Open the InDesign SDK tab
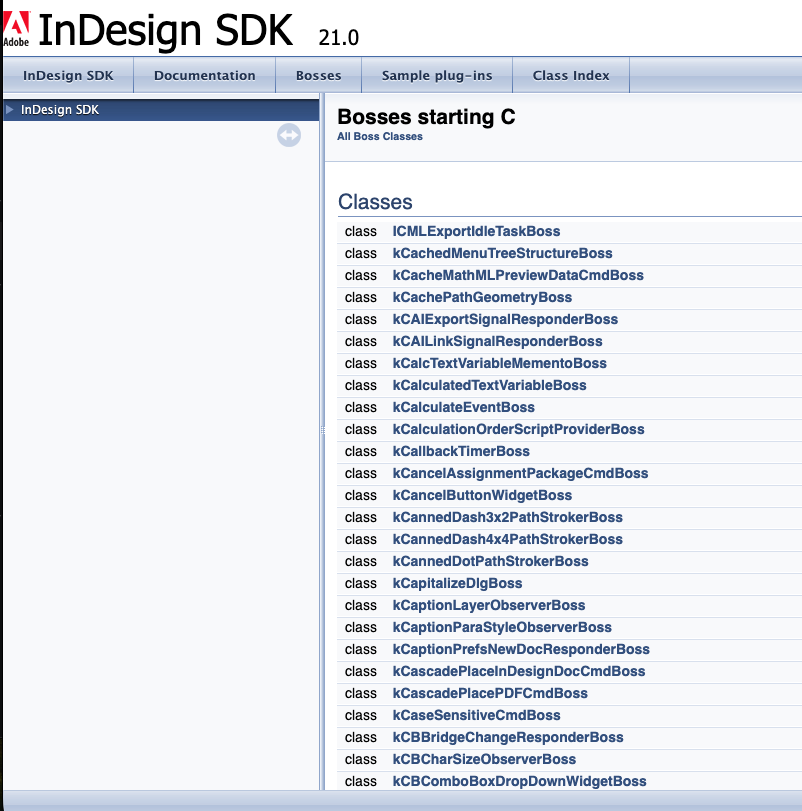Image resolution: width=802 pixels, height=811 pixels. point(68,75)
